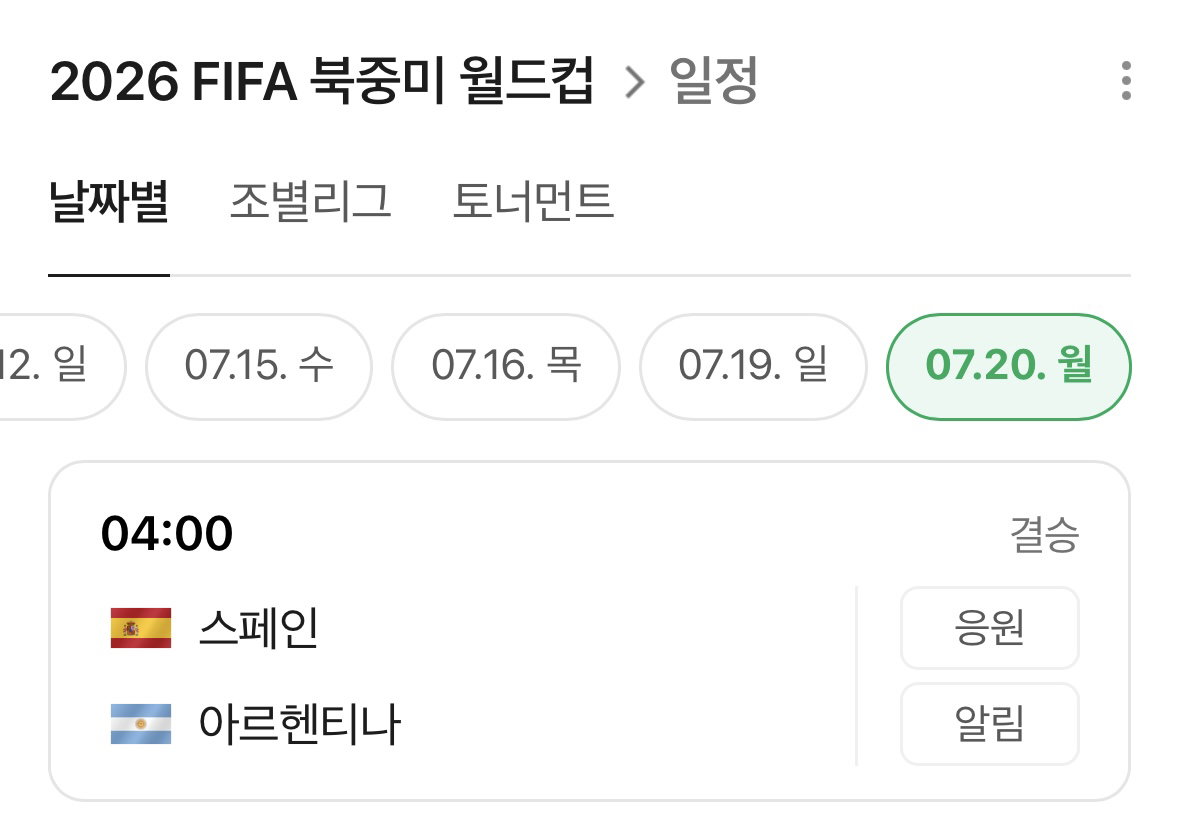The height and width of the screenshot is (816, 1179).
Task: Select the highlighted 07.20. 월 date chip
Action: [x=1008, y=366]
